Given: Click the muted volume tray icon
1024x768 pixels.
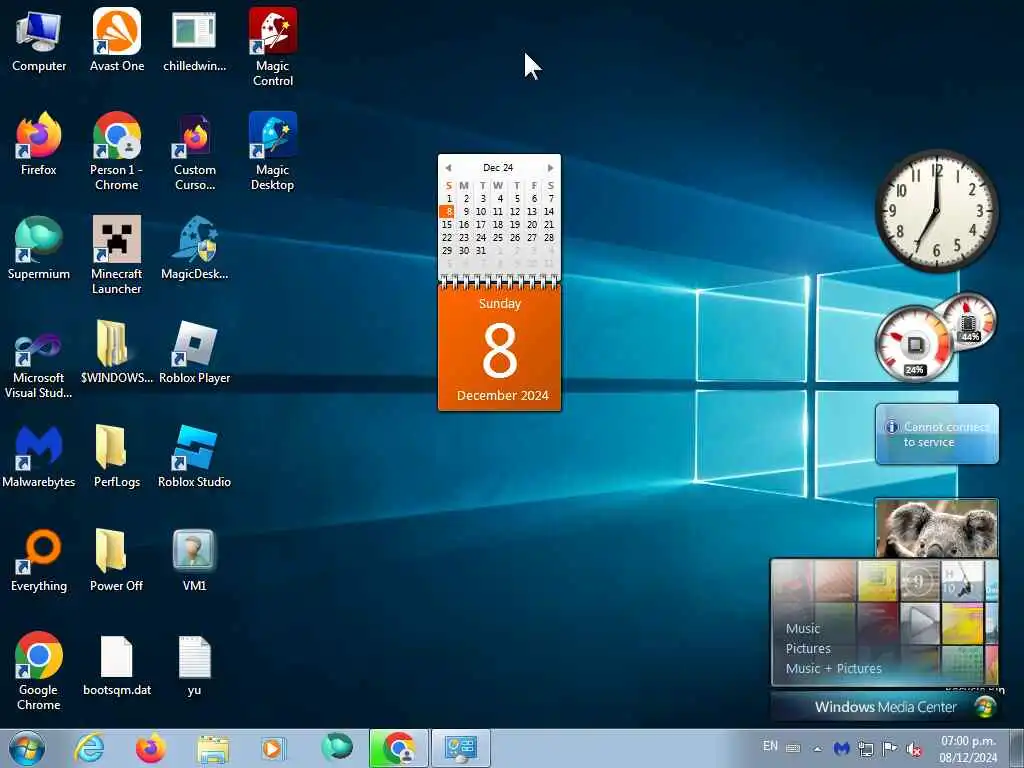Looking at the screenshot, I should 914,749.
